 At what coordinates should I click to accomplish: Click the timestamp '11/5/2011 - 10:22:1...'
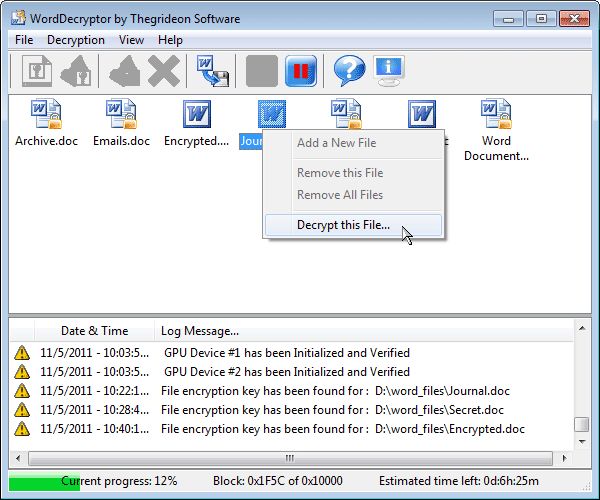click(95, 391)
